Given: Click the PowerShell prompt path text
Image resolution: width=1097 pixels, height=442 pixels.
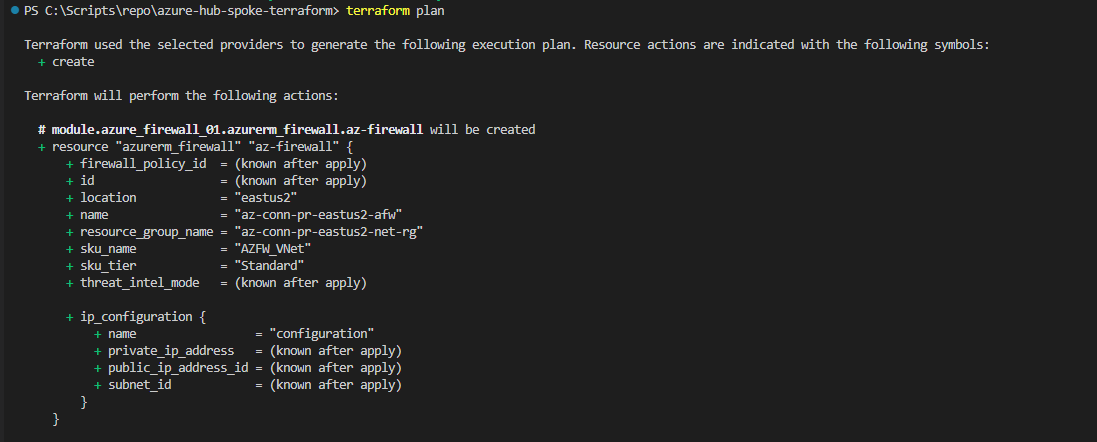Looking at the screenshot, I should click(x=181, y=11).
